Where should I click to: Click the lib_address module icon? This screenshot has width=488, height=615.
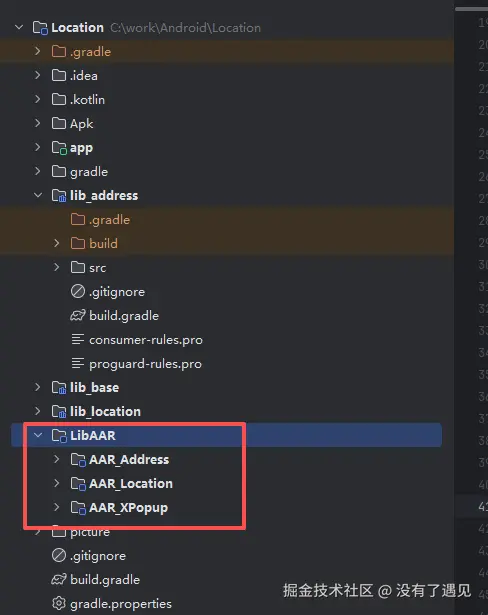coord(59,195)
